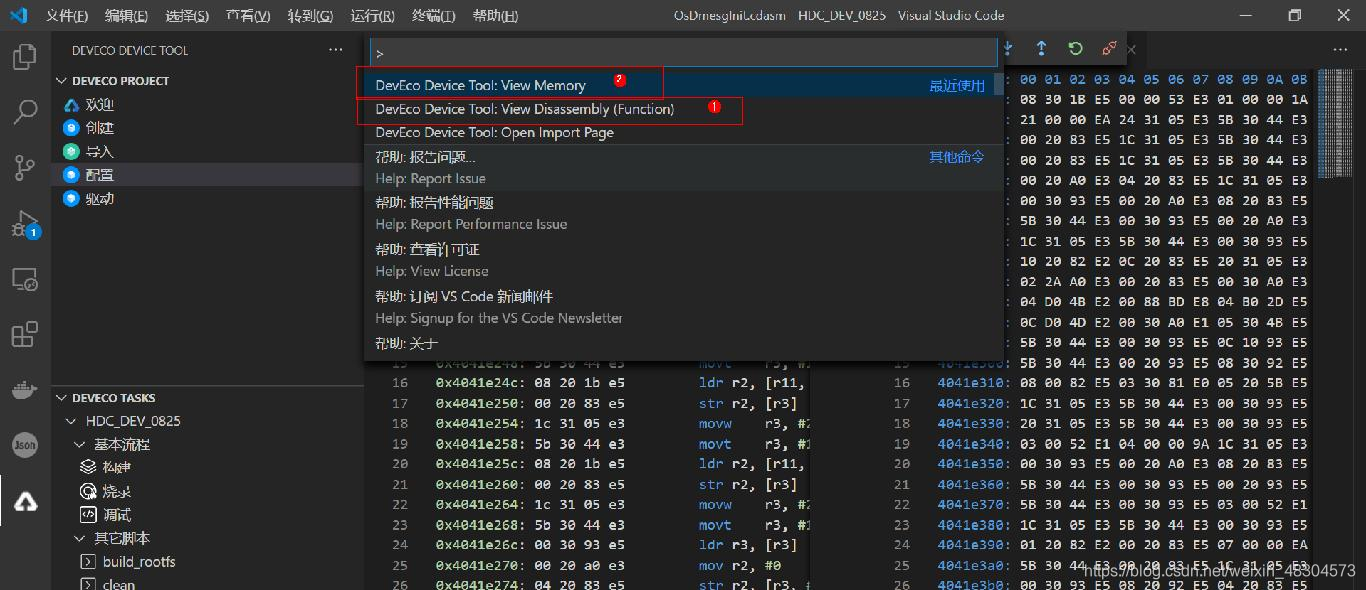Image resolution: width=1366 pixels, height=590 pixels.
Task: Open DevEco Device Tool panel more actions
Action: tap(336, 50)
